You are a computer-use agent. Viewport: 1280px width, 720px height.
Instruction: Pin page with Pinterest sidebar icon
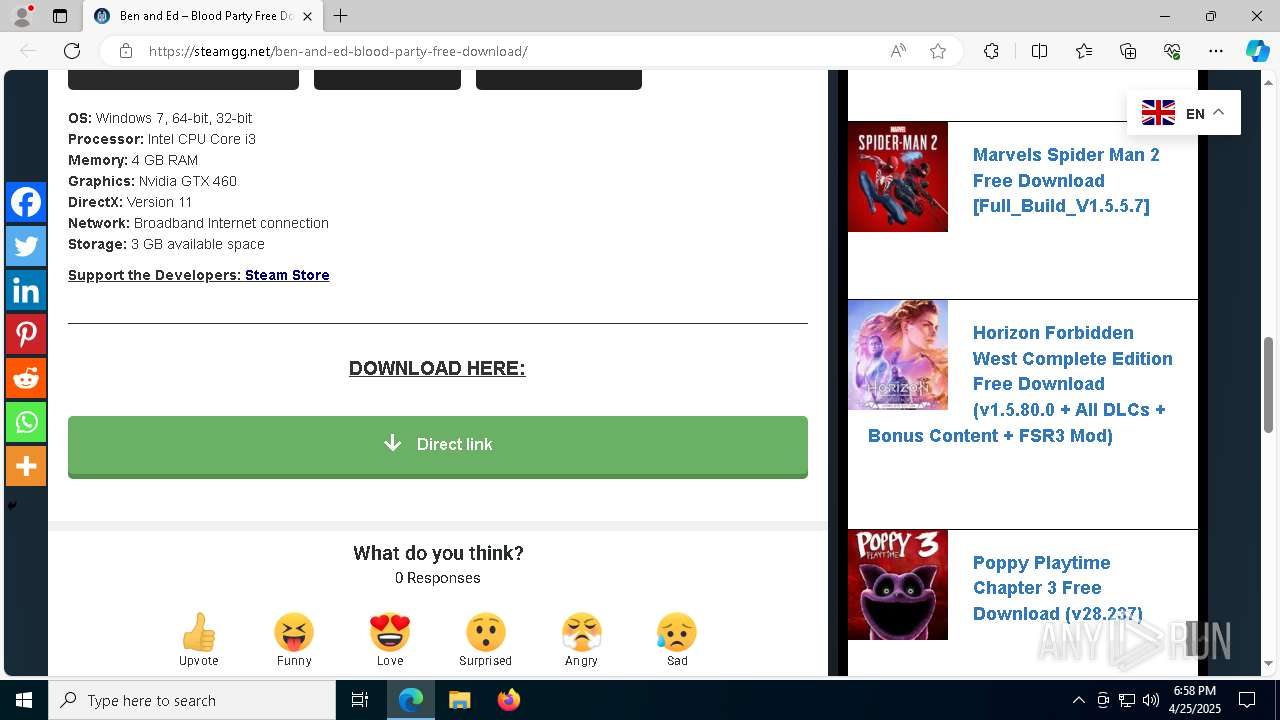[x=26, y=334]
